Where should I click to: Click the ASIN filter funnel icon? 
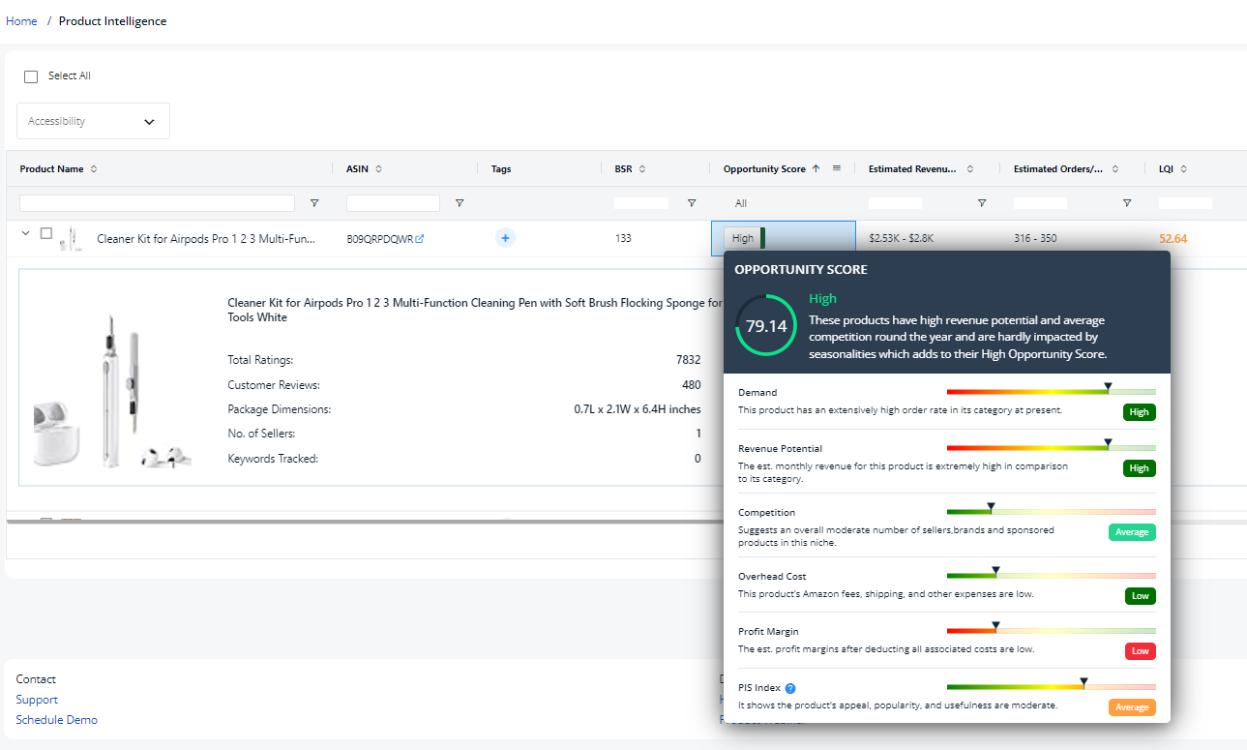coord(459,204)
